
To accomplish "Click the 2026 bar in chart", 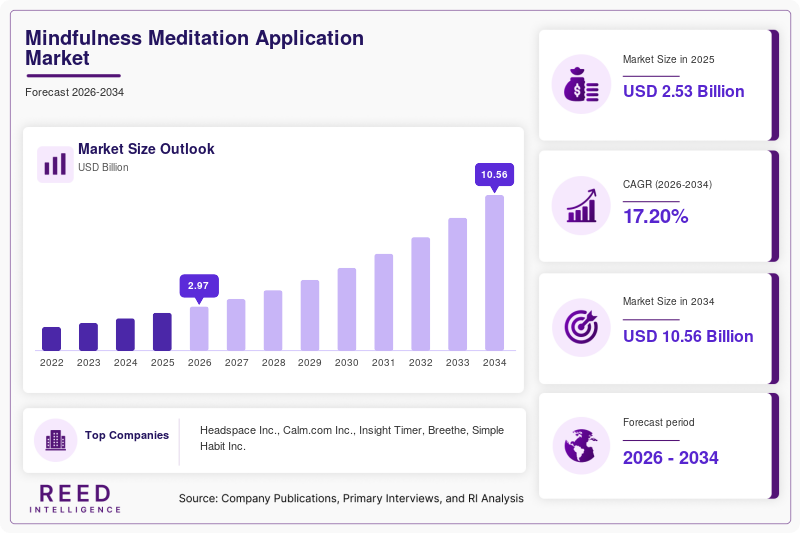I will coord(199,328).
